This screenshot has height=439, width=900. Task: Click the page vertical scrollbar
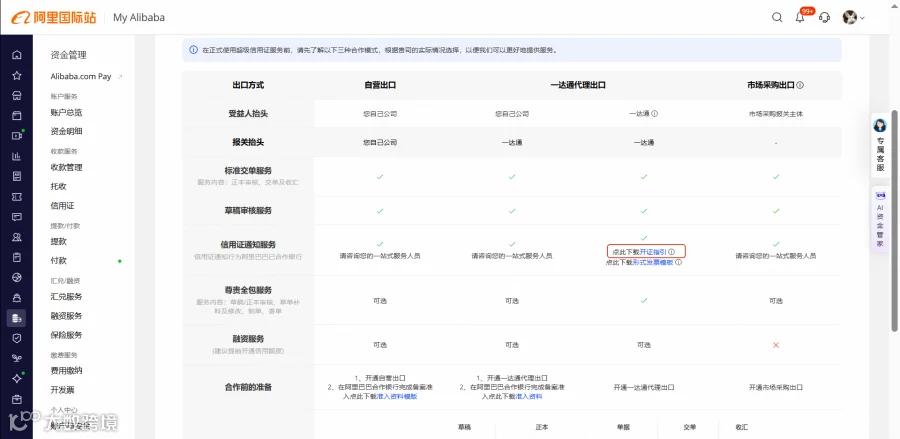pos(894,220)
